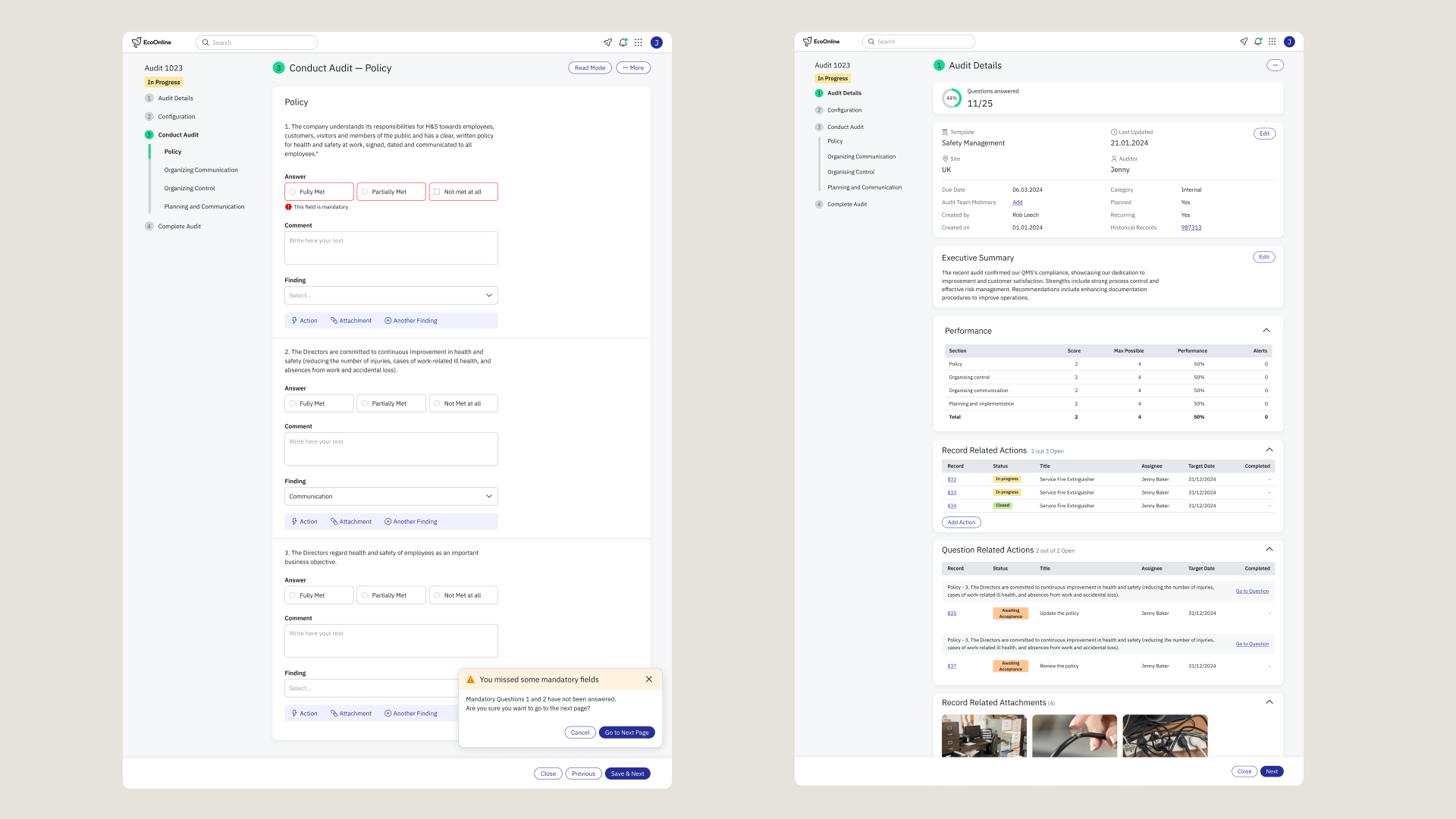This screenshot has width=1456, height=819.
Task: Click Action under question 2
Action: click(305, 522)
